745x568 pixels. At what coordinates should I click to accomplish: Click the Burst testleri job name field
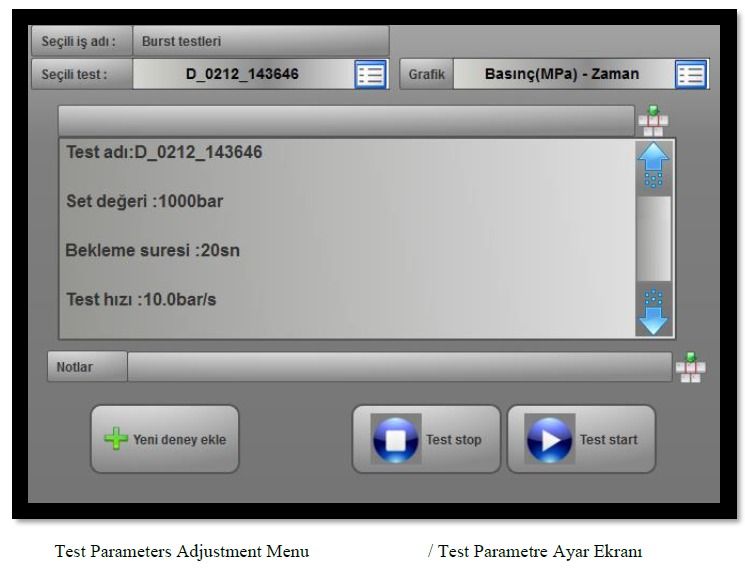261,41
